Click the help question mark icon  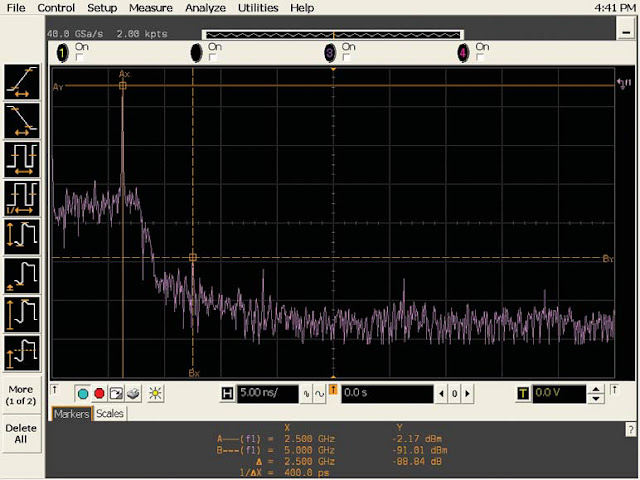coord(630,429)
